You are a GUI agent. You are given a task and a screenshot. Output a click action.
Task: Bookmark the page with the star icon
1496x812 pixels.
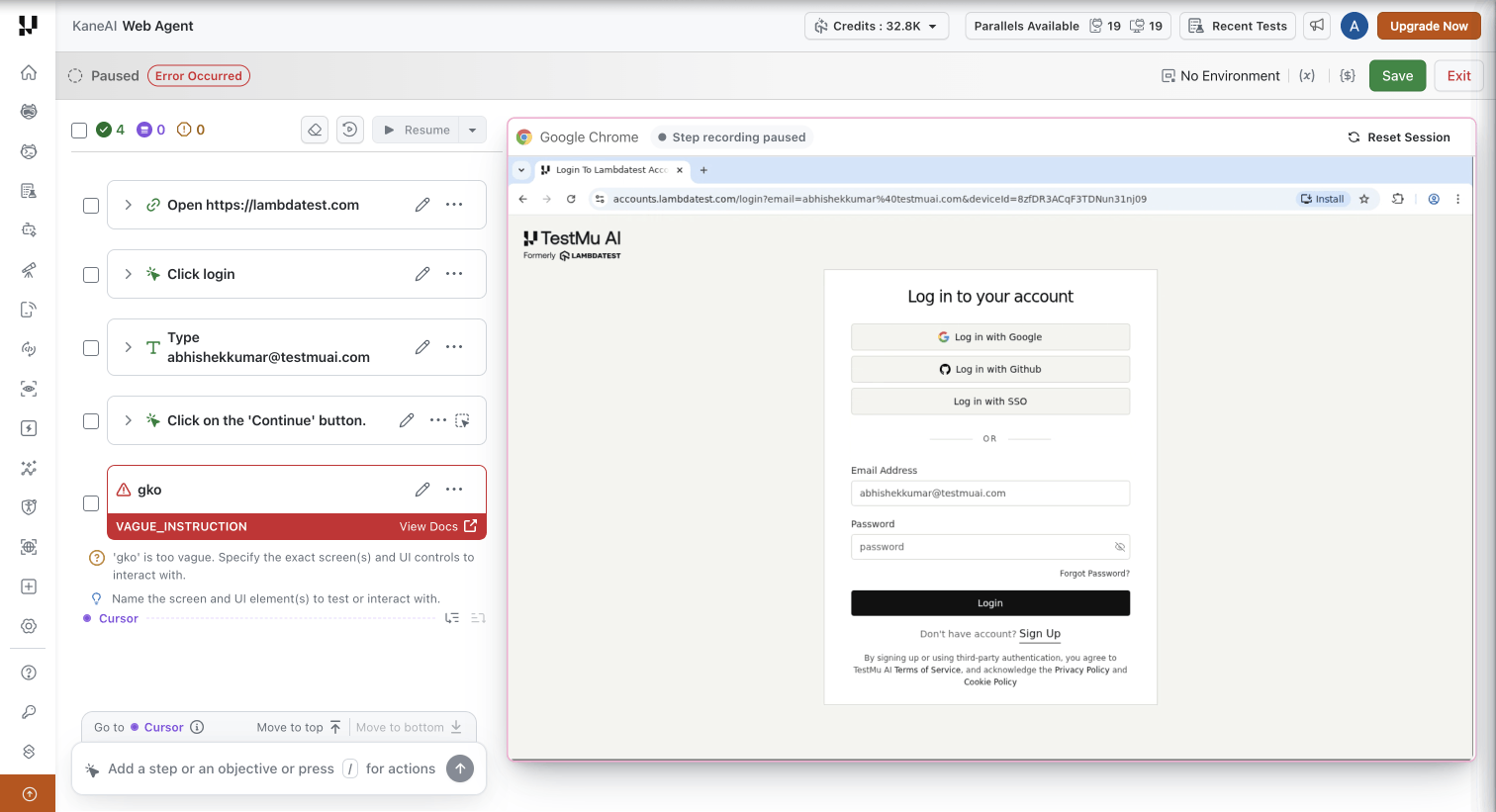coord(1364,199)
